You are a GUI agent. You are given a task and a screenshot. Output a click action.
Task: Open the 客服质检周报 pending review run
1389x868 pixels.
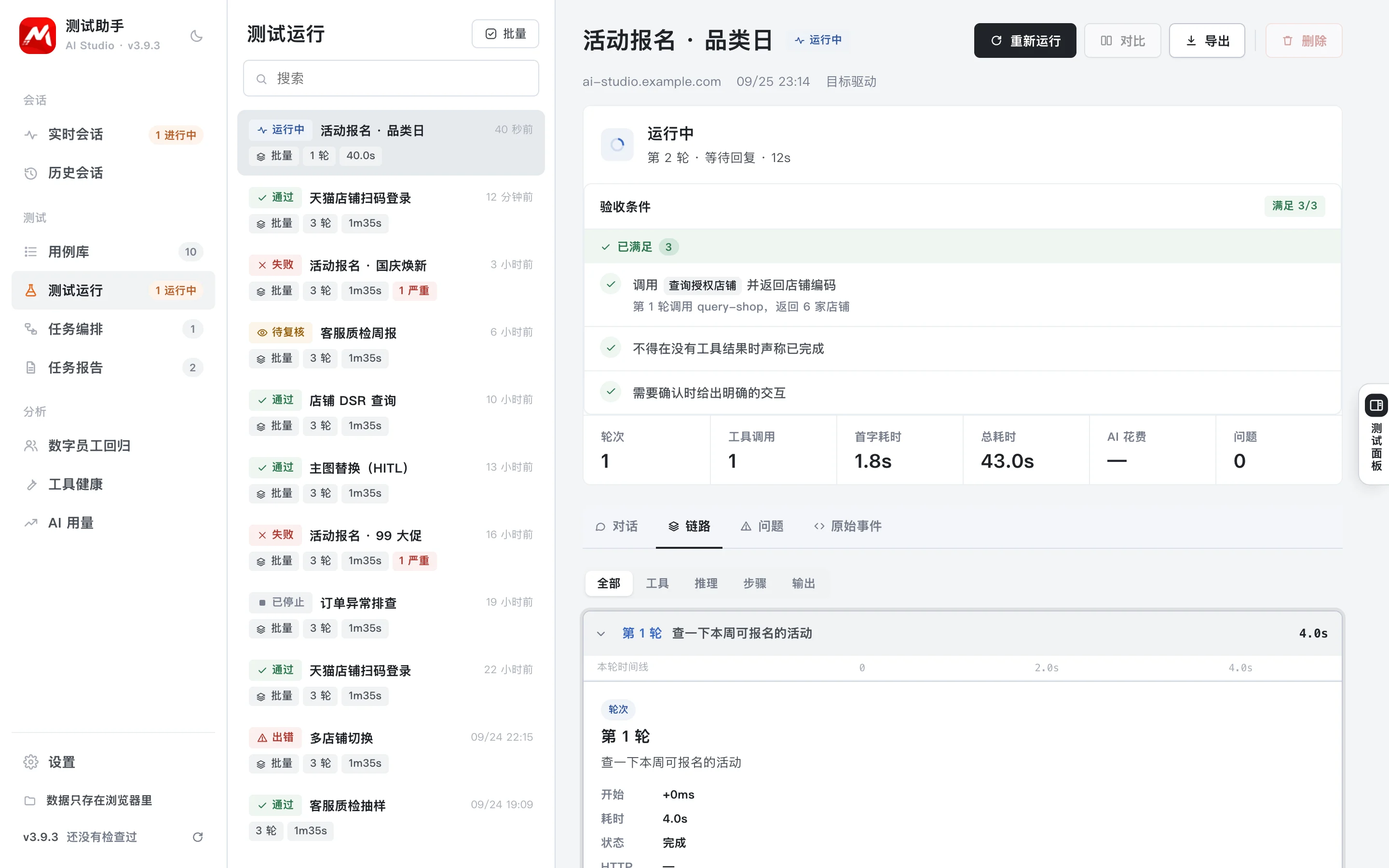[391, 345]
